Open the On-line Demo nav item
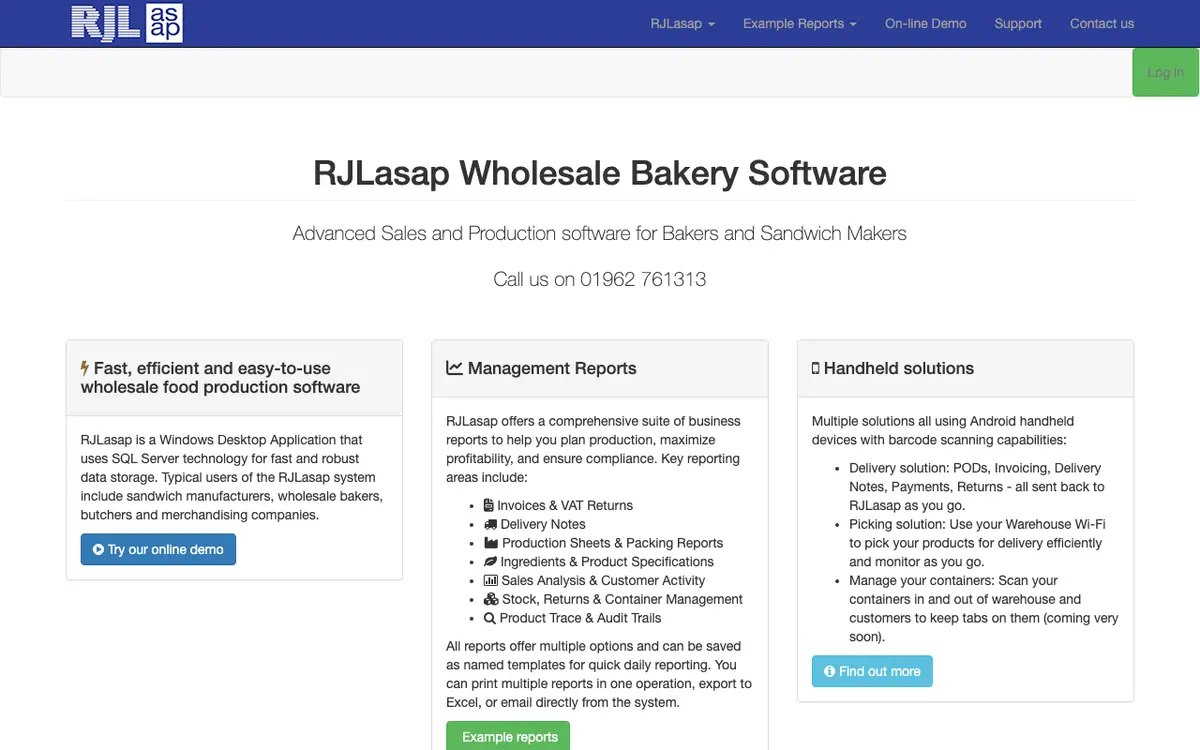The image size is (1200, 750). coord(926,23)
